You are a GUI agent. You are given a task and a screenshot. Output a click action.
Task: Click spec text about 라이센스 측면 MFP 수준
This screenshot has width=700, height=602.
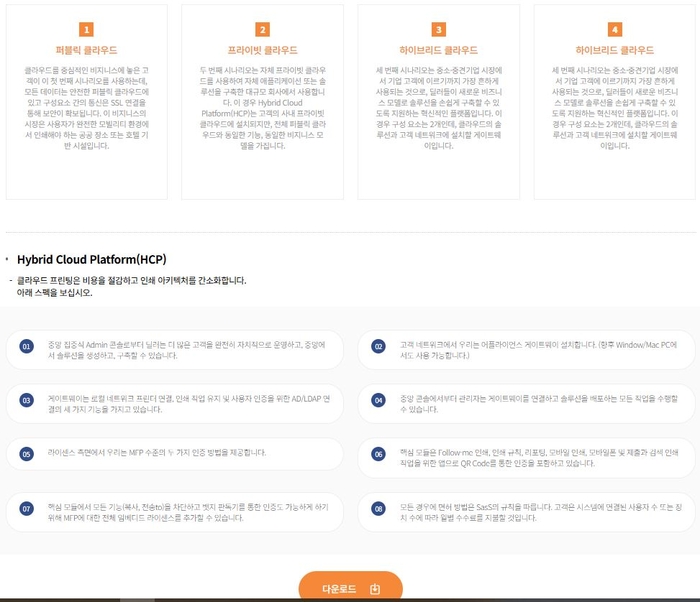coord(157,452)
